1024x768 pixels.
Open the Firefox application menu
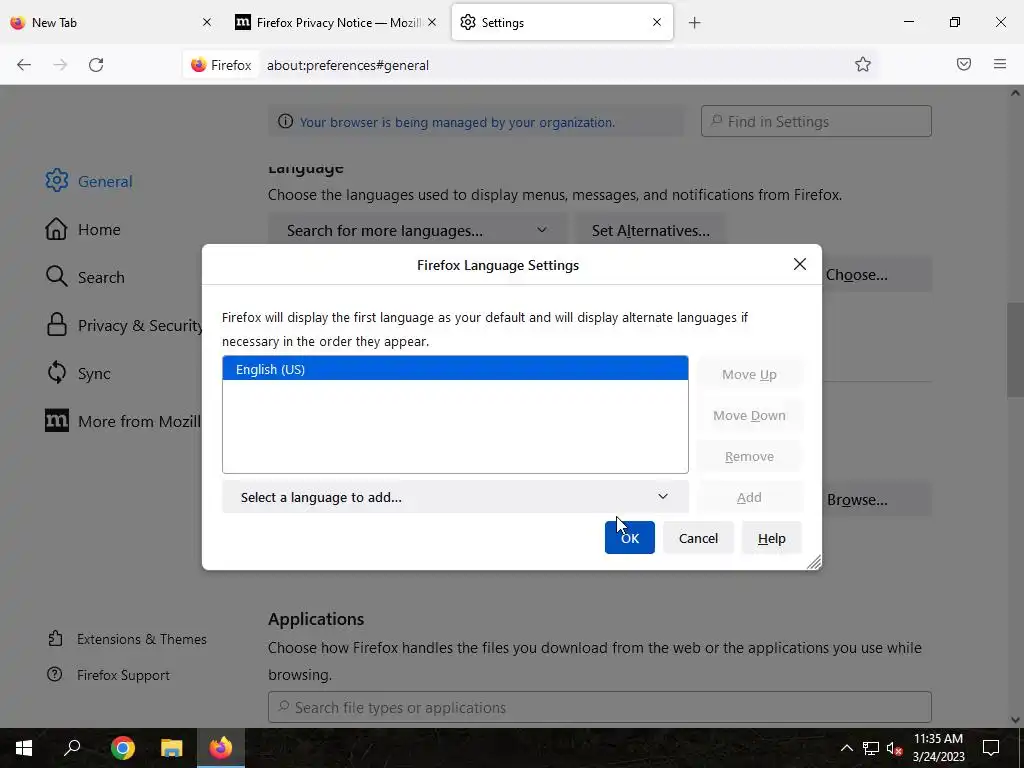click(1000, 64)
